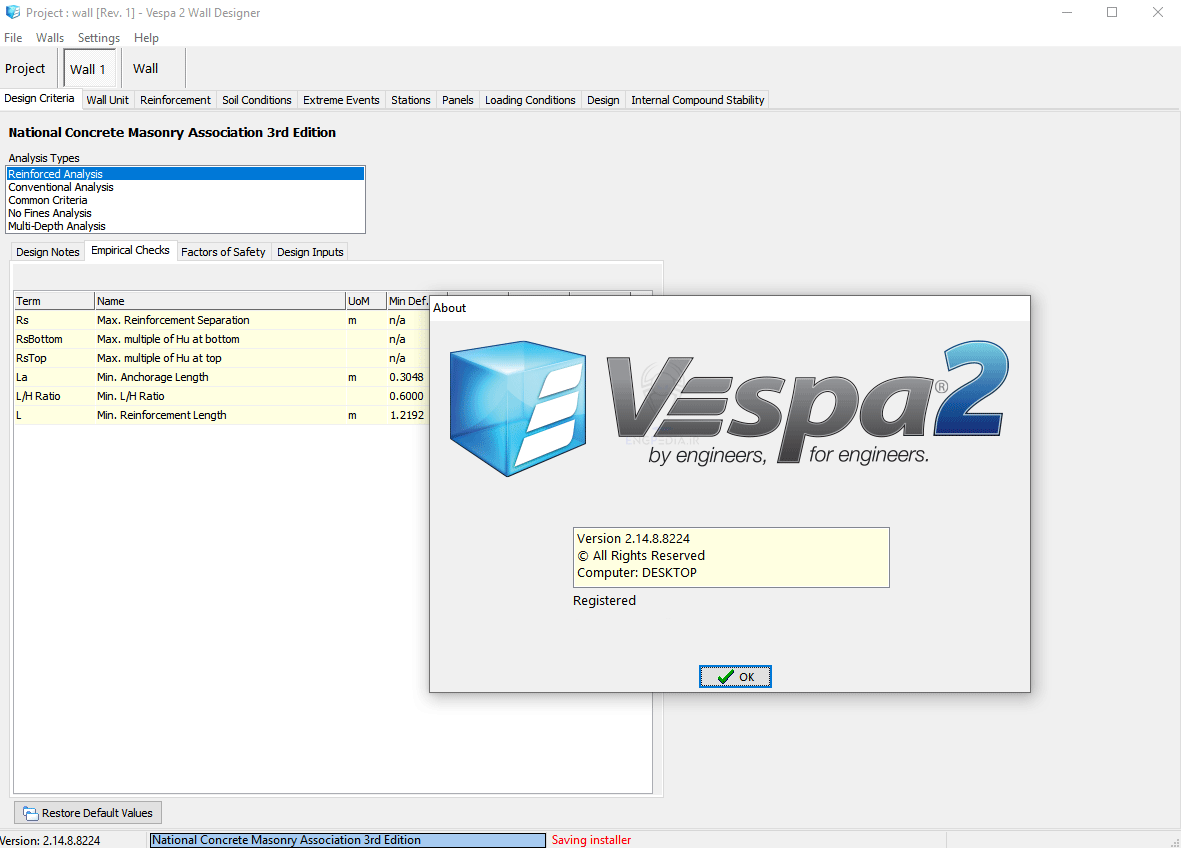Select the RsTop row term cell

pos(54,358)
